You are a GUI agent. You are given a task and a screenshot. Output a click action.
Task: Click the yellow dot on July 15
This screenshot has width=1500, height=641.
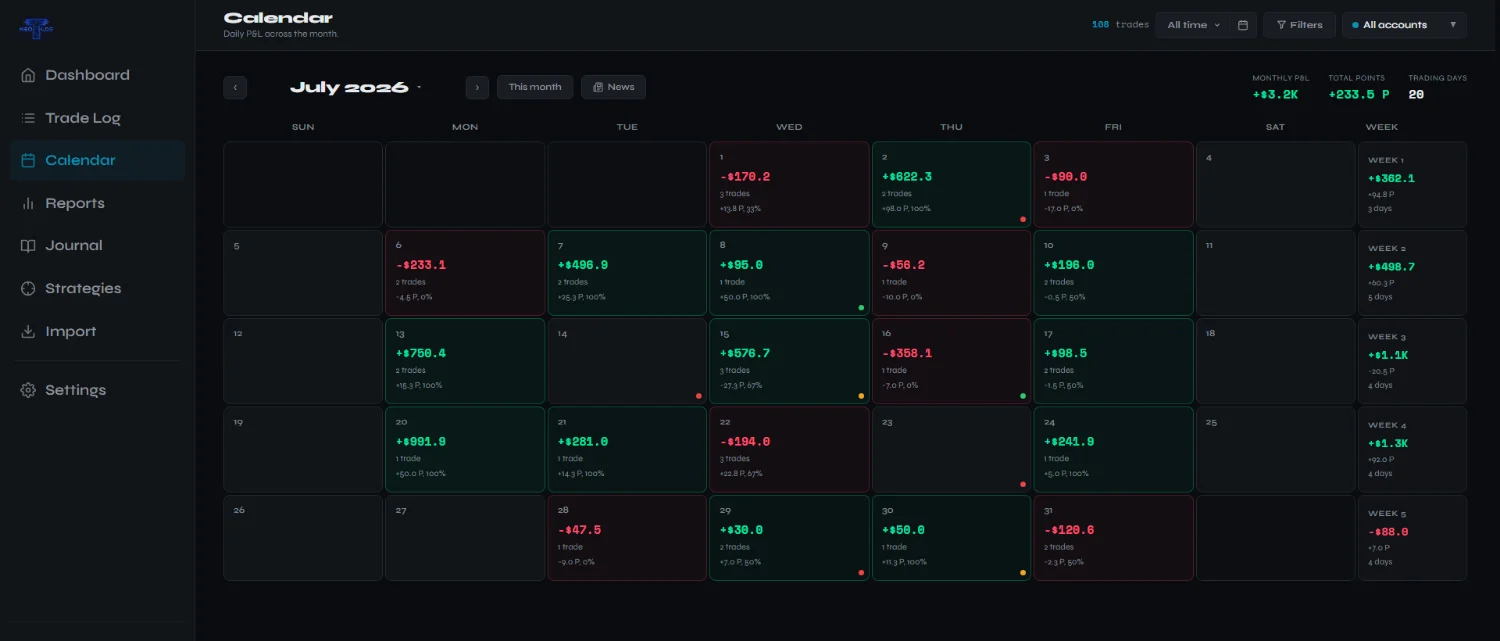pos(861,396)
